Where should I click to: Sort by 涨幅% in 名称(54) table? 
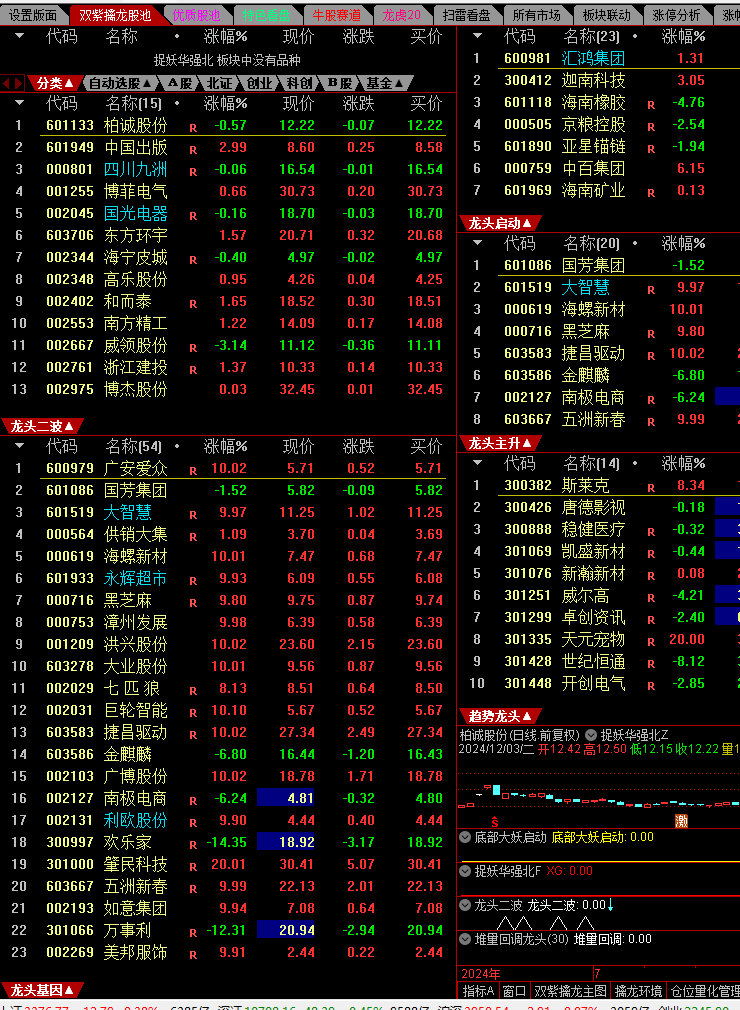click(x=225, y=446)
